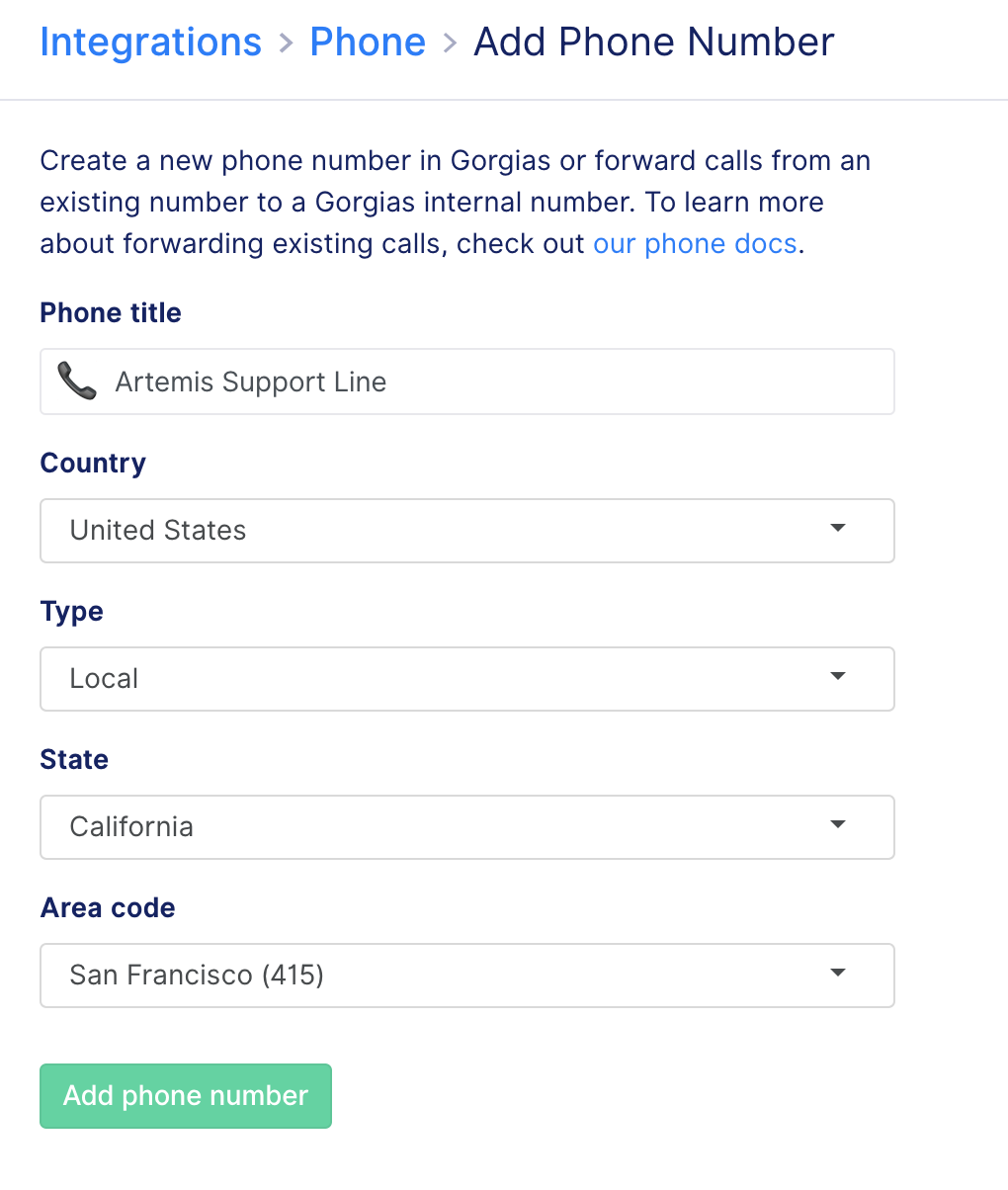
Task: Click the Phone title label
Action: click(111, 313)
